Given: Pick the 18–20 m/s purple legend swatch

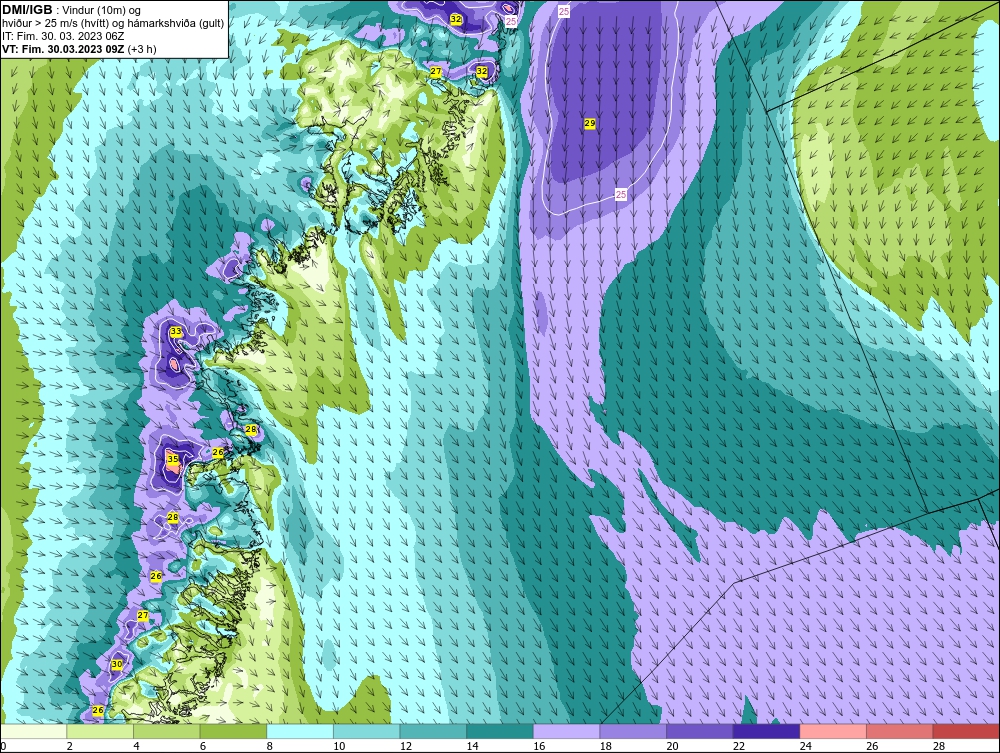Looking at the screenshot, I should coord(633,731).
